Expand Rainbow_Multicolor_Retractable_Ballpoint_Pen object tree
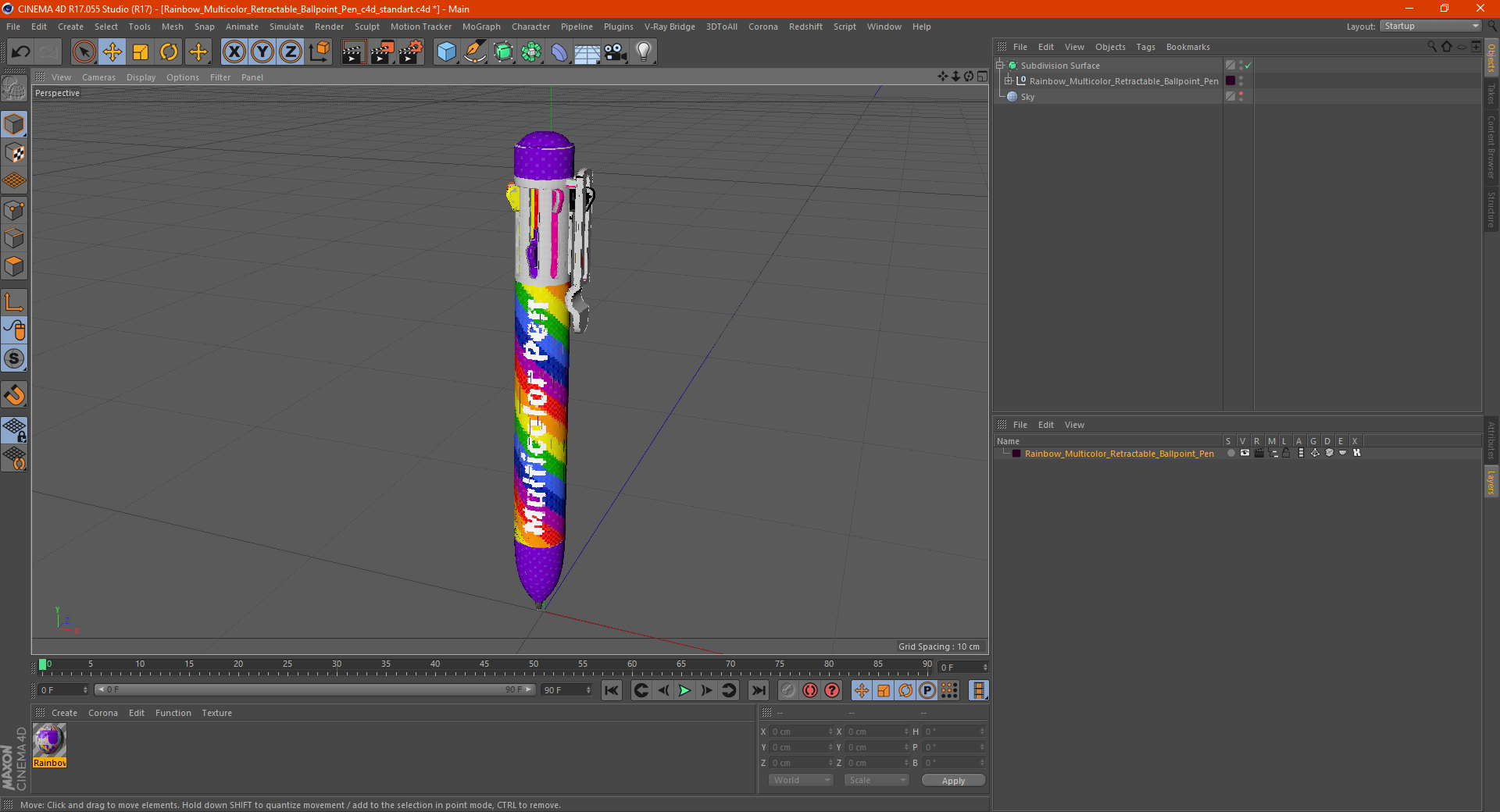The height and width of the screenshot is (812, 1500). 1009,80
